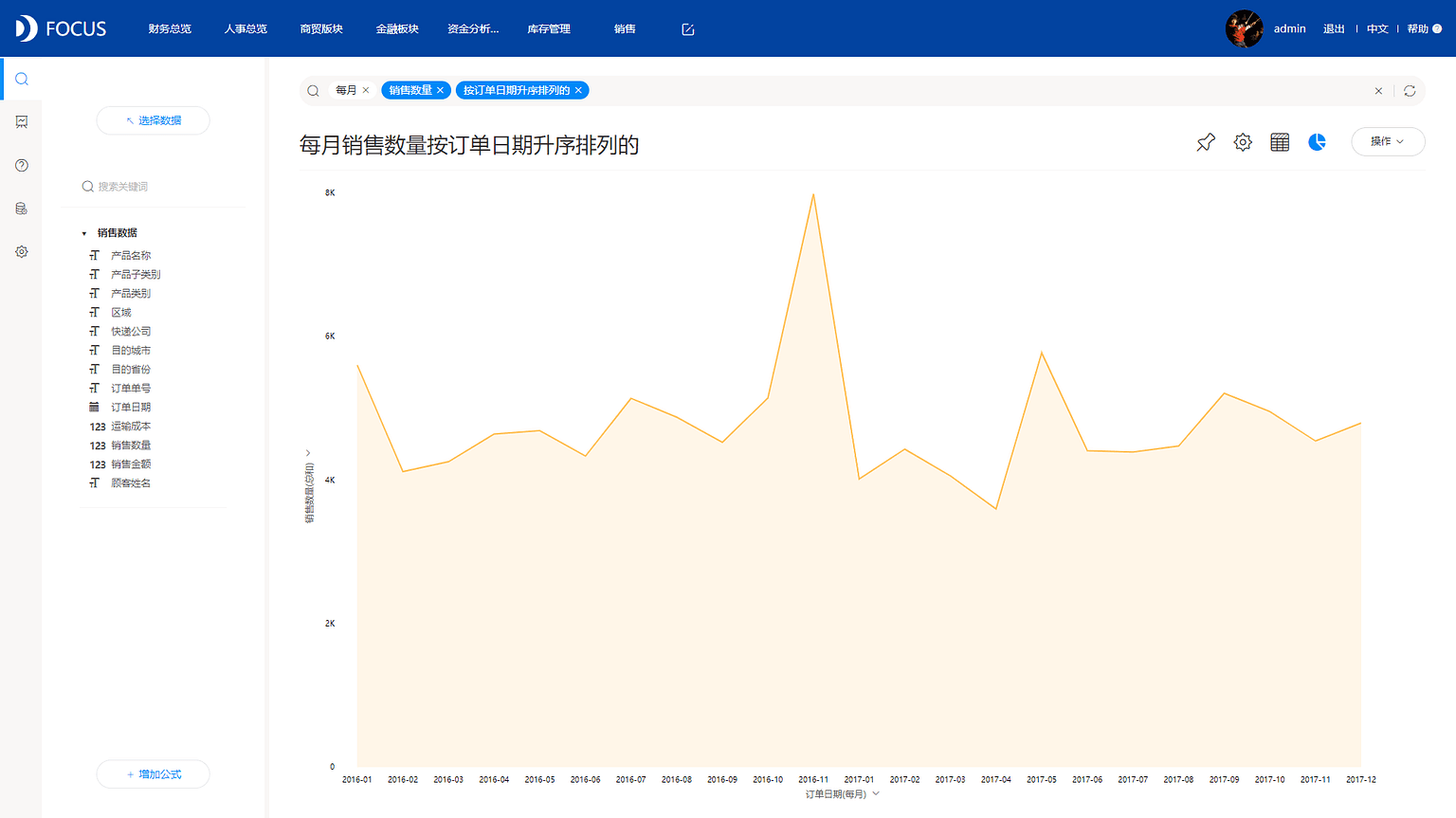The width and height of the screenshot is (1456, 818).
Task: Open chart type pie icon
Action: point(1317,142)
